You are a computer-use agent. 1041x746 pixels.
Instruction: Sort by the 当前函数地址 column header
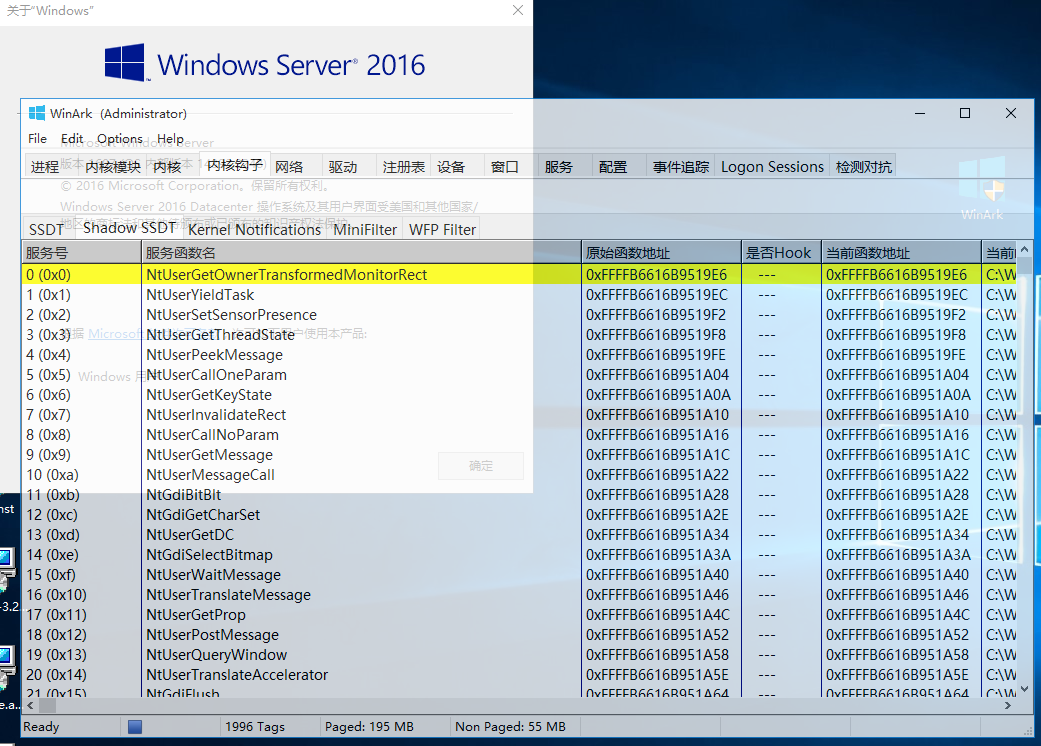point(902,253)
